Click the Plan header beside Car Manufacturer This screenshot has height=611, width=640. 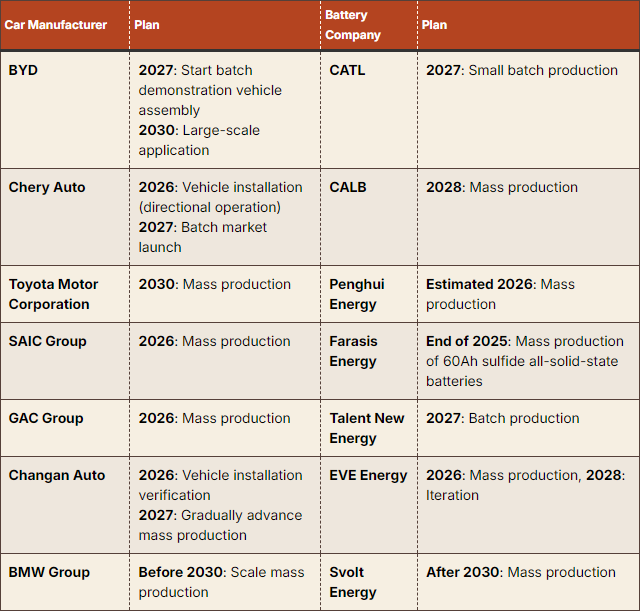[x=147, y=25]
